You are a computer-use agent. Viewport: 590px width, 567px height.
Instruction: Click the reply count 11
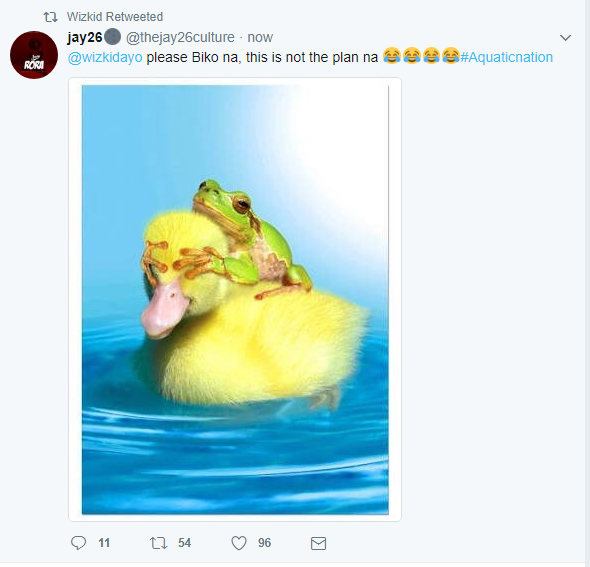[104, 543]
